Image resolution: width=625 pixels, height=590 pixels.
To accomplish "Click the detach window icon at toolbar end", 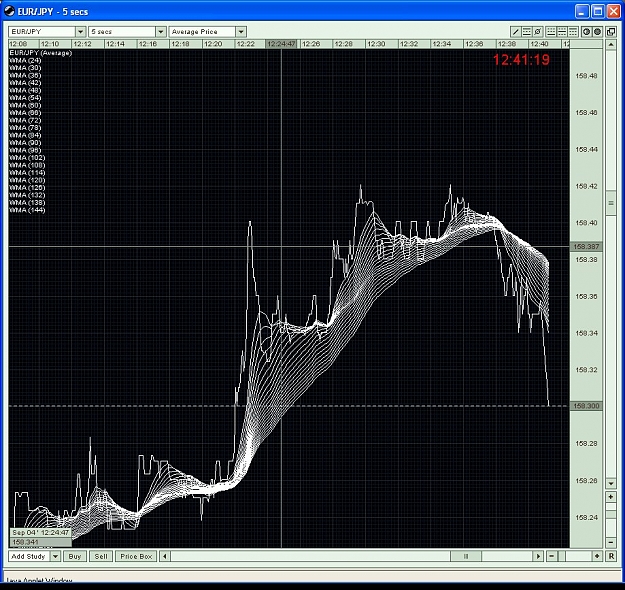I will pyautogui.click(x=611, y=32).
